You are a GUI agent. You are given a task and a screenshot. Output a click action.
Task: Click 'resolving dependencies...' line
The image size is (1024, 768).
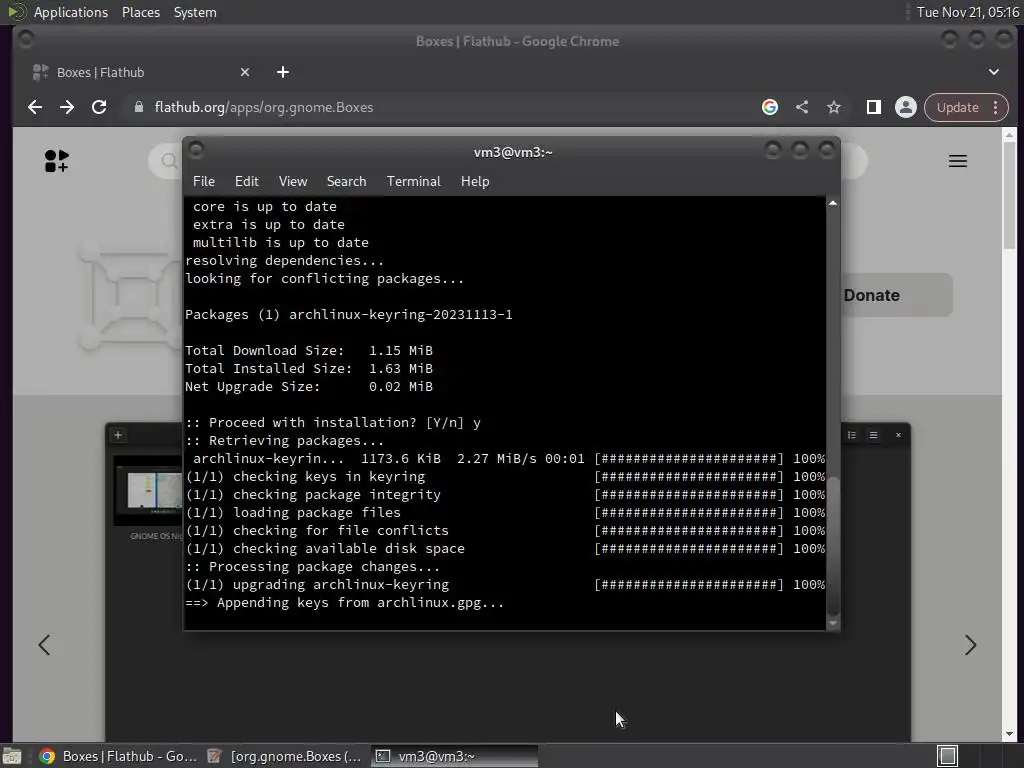point(285,261)
